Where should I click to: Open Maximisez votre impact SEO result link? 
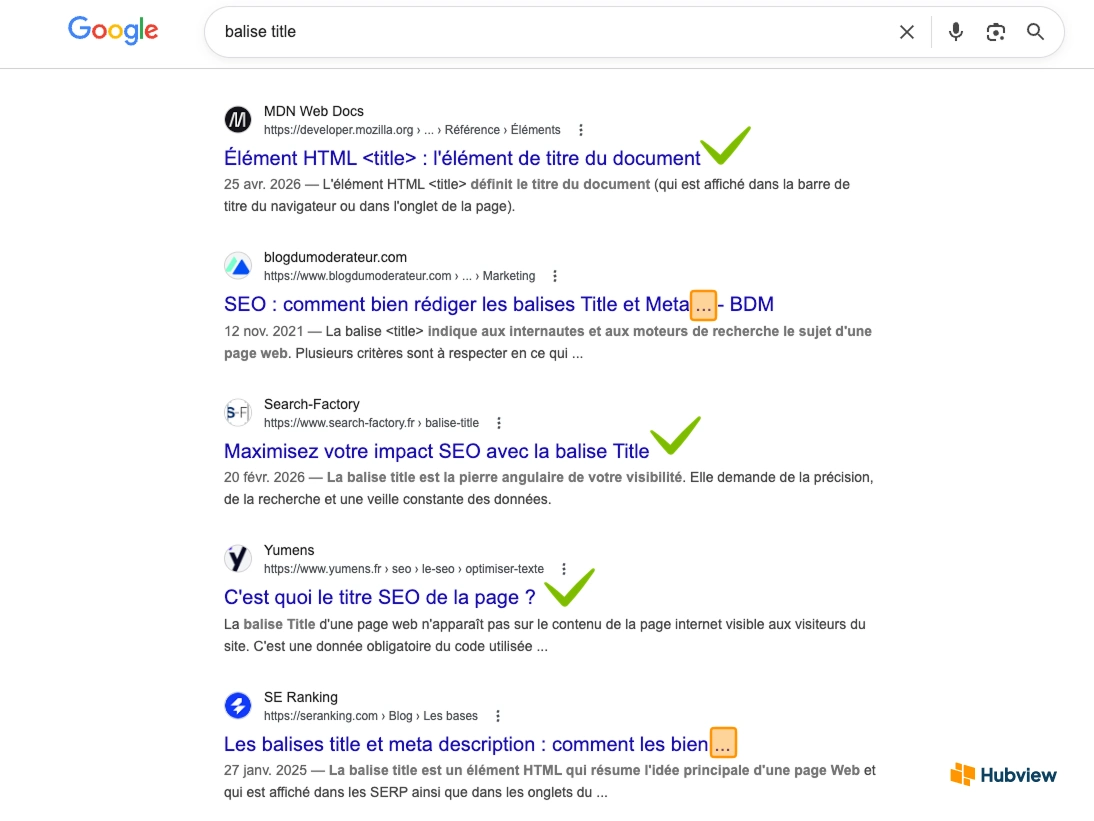[437, 451]
